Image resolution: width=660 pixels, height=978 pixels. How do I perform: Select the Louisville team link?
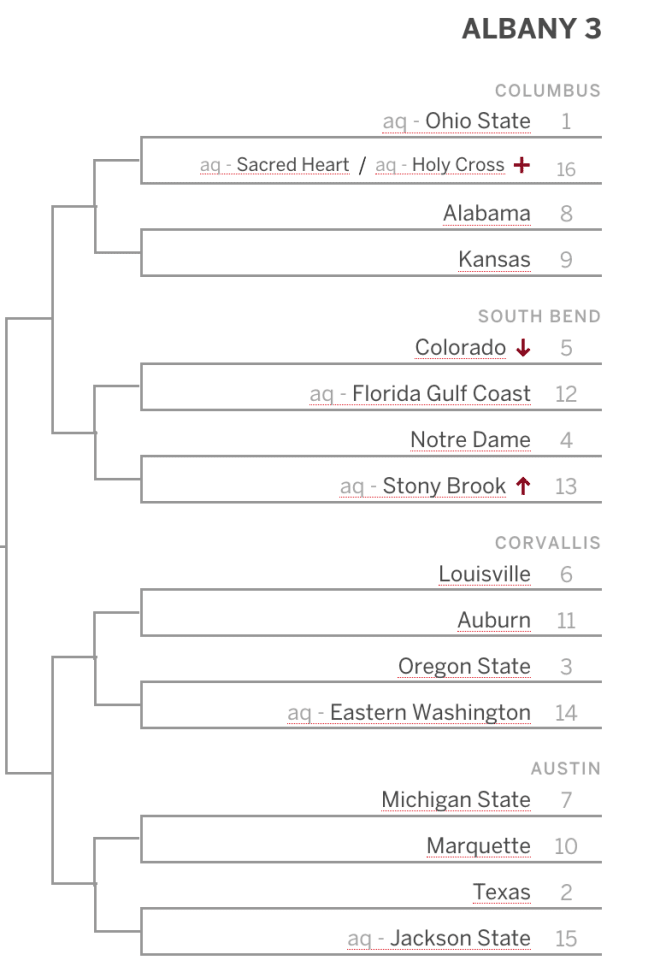tap(484, 574)
